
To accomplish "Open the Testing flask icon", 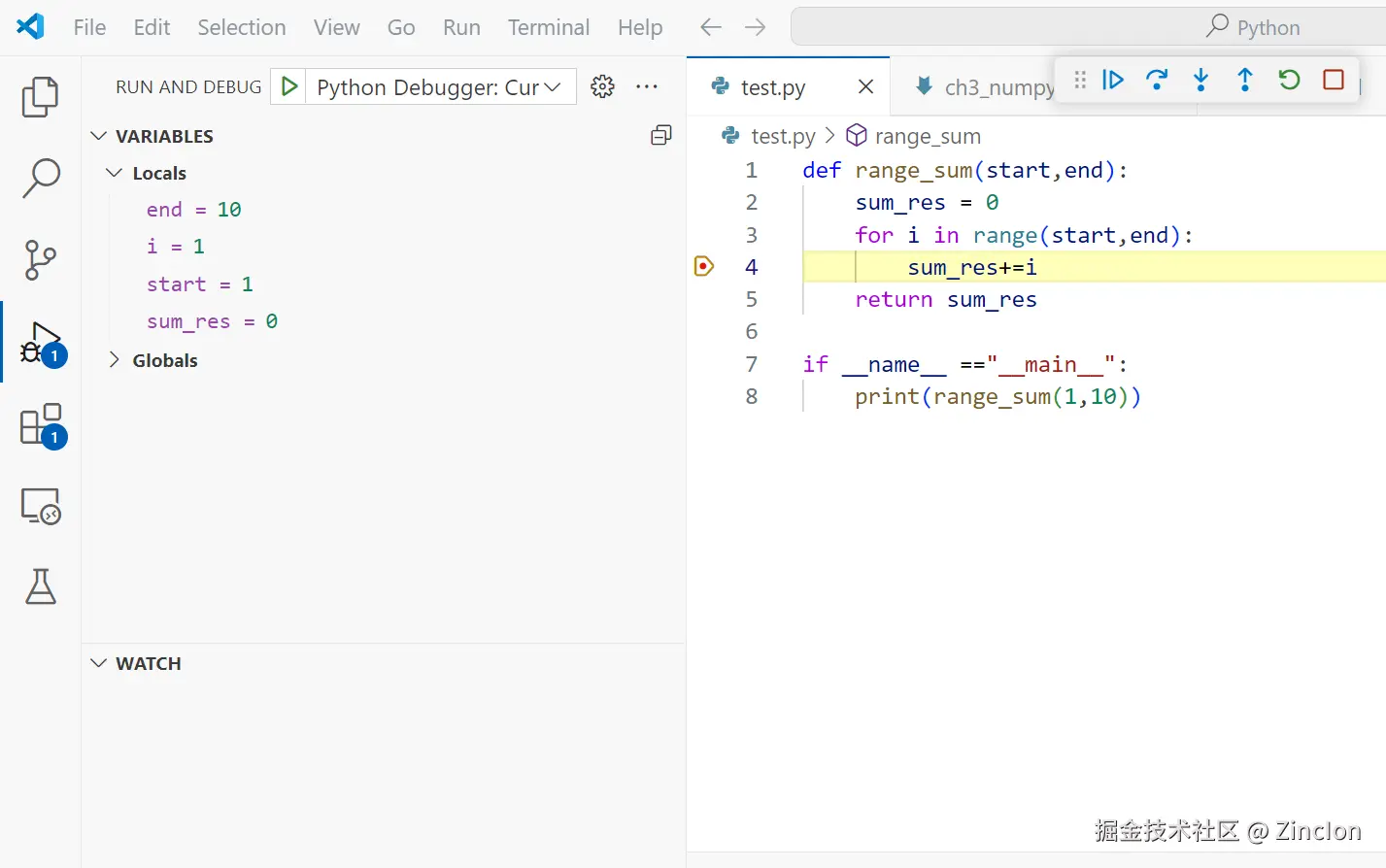I will pos(40,586).
